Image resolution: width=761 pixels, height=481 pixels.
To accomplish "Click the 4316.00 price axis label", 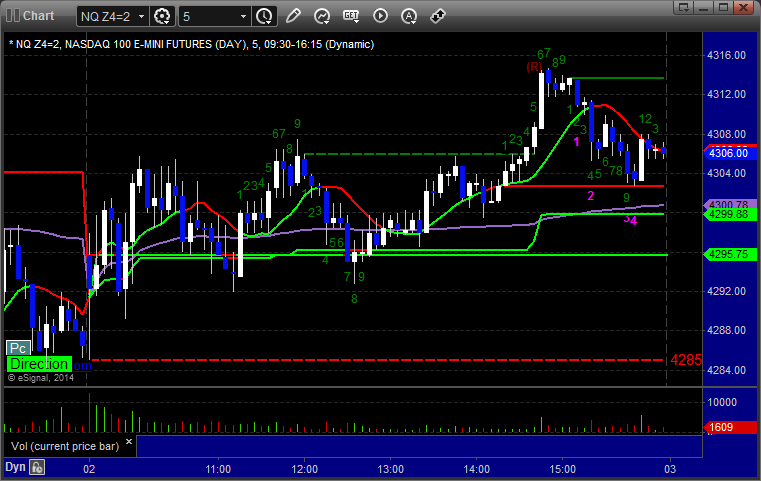I will 727,55.
